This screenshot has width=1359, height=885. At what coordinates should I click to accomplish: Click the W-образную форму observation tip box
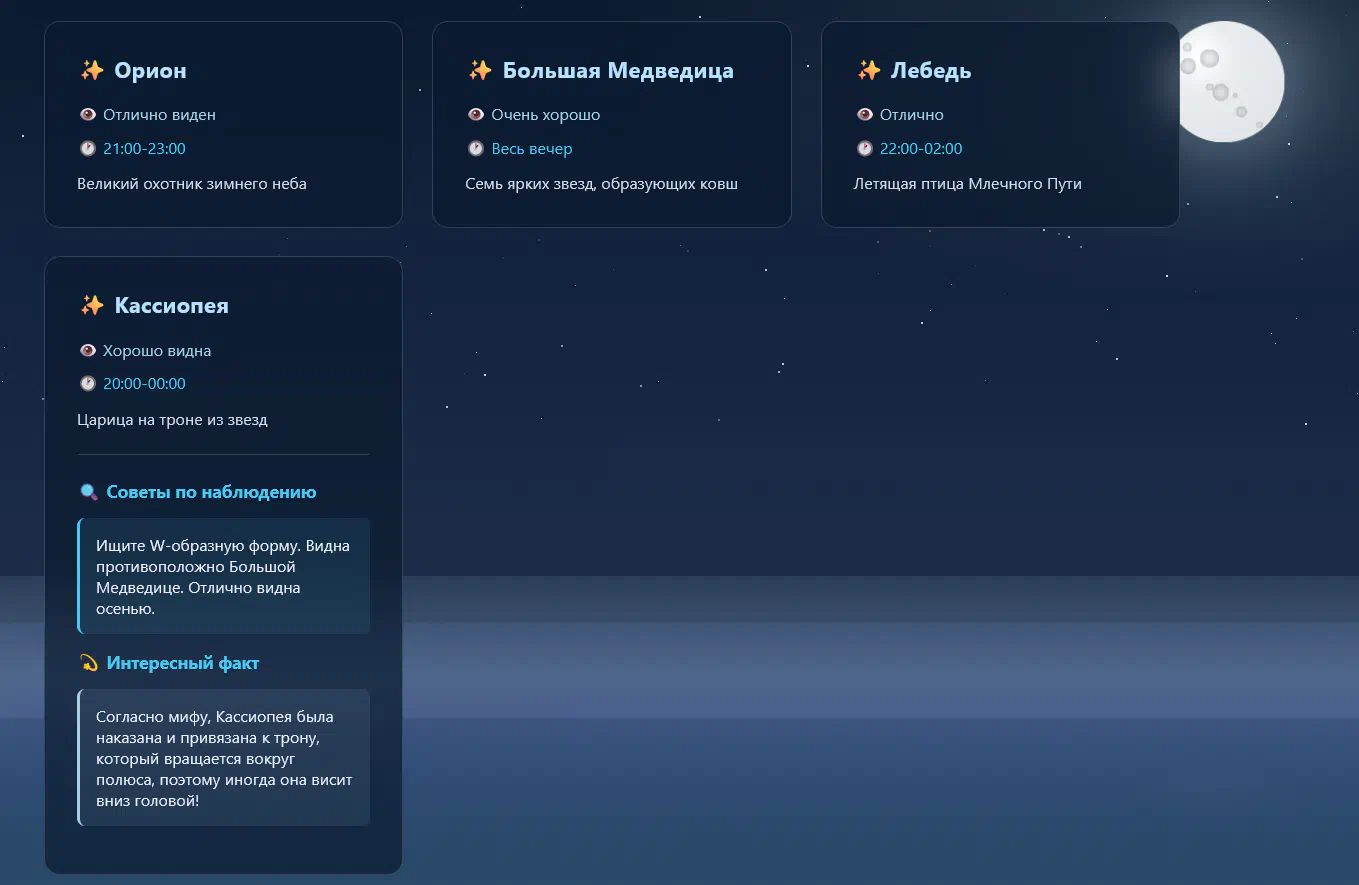(224, 576)
